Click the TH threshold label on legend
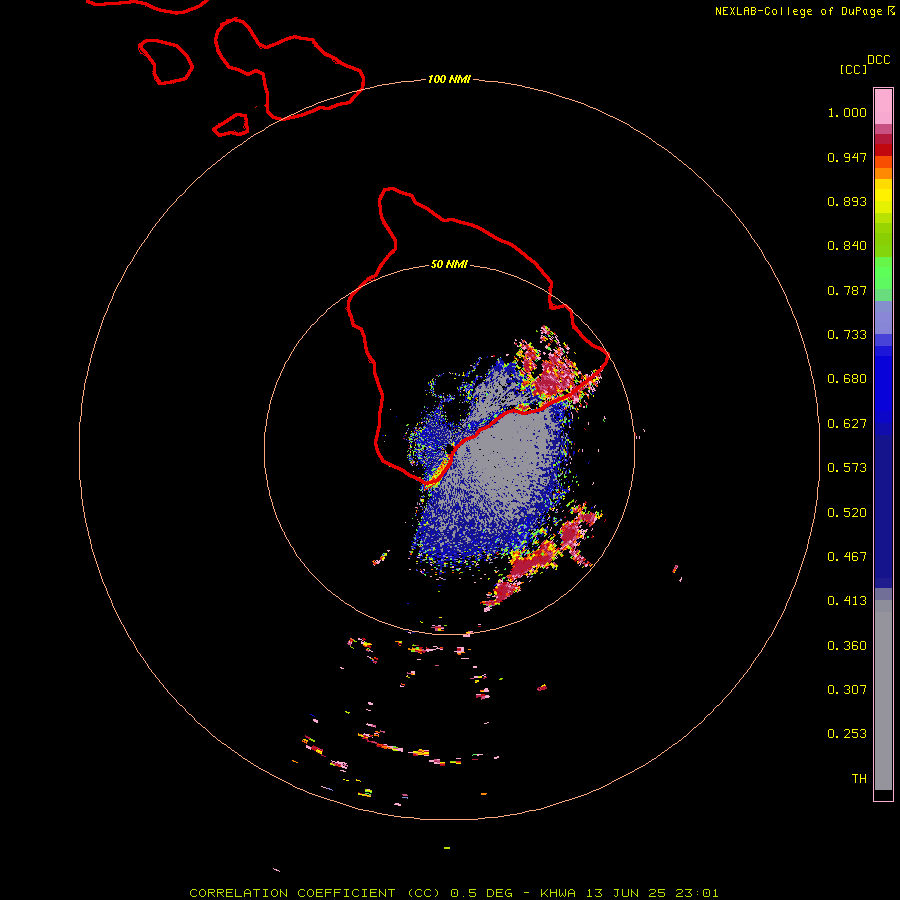The height and width of the screenshot is (900, 900). pyautogui.click(x=859, y=779)
